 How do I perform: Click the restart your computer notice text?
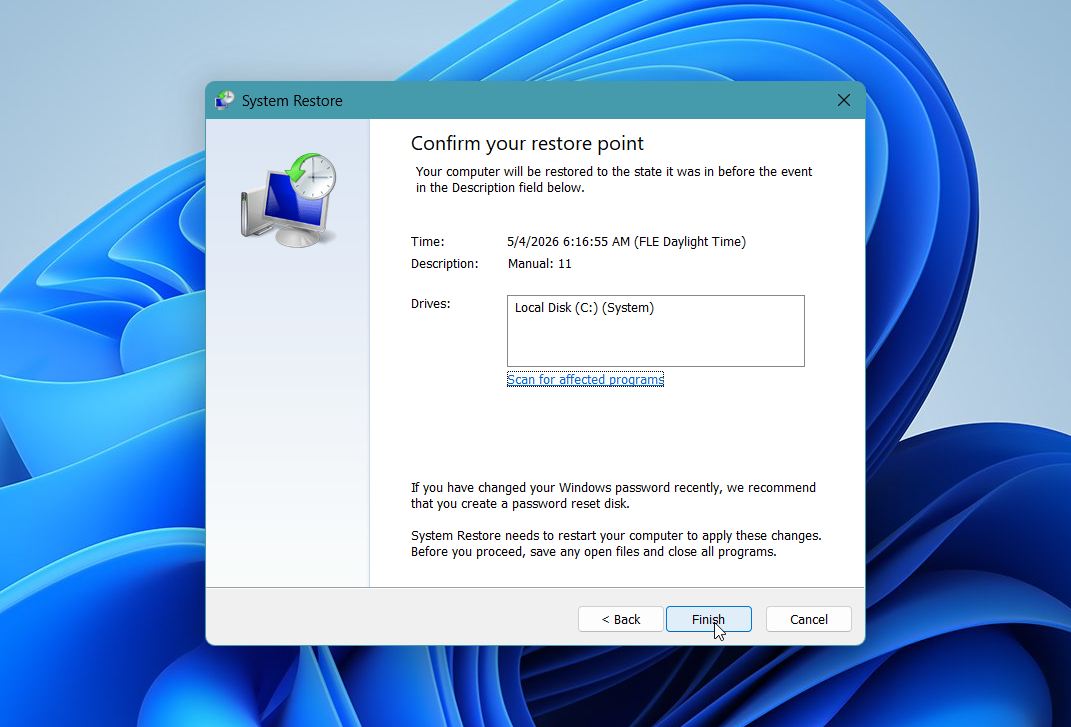[616, 543]
